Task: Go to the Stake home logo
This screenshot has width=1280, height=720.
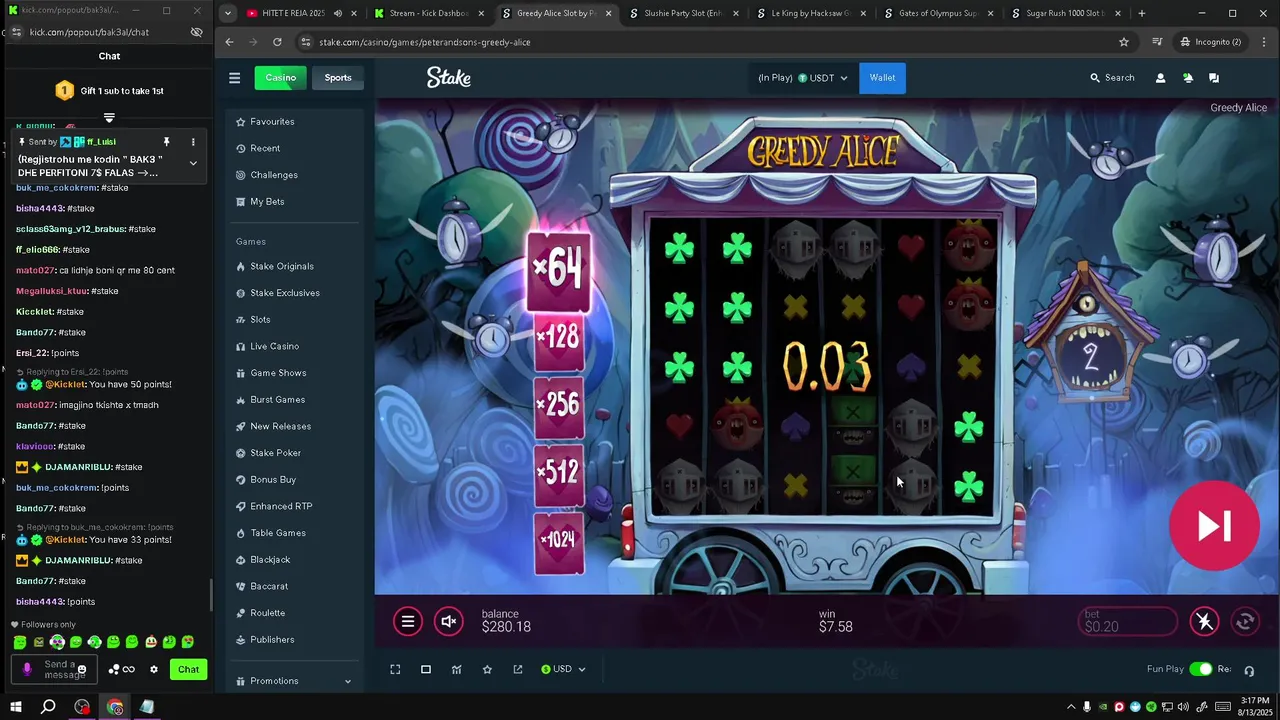Action: click(x=449, y=78)
